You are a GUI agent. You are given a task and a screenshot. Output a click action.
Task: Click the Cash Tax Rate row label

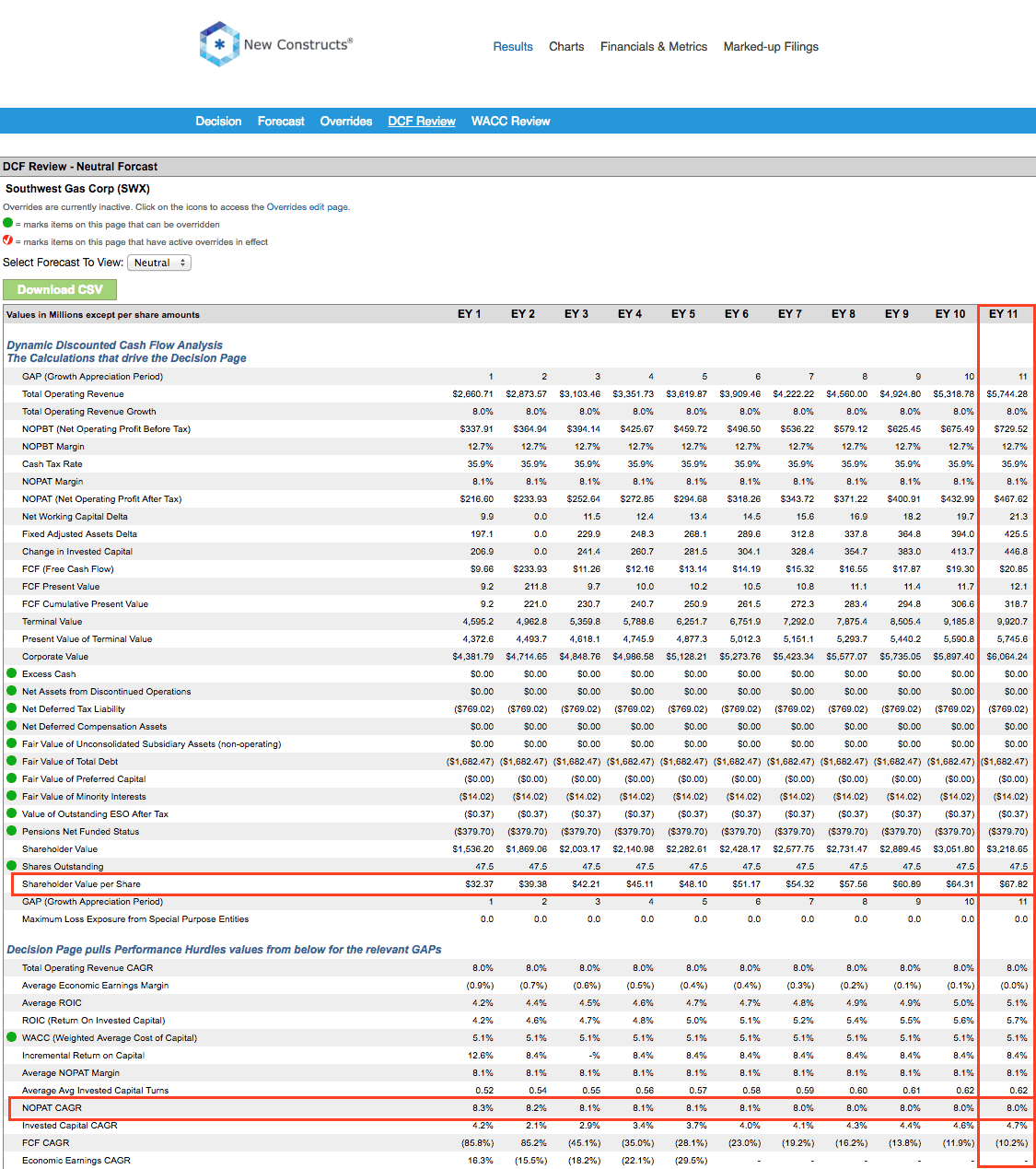tap(52, 463)
